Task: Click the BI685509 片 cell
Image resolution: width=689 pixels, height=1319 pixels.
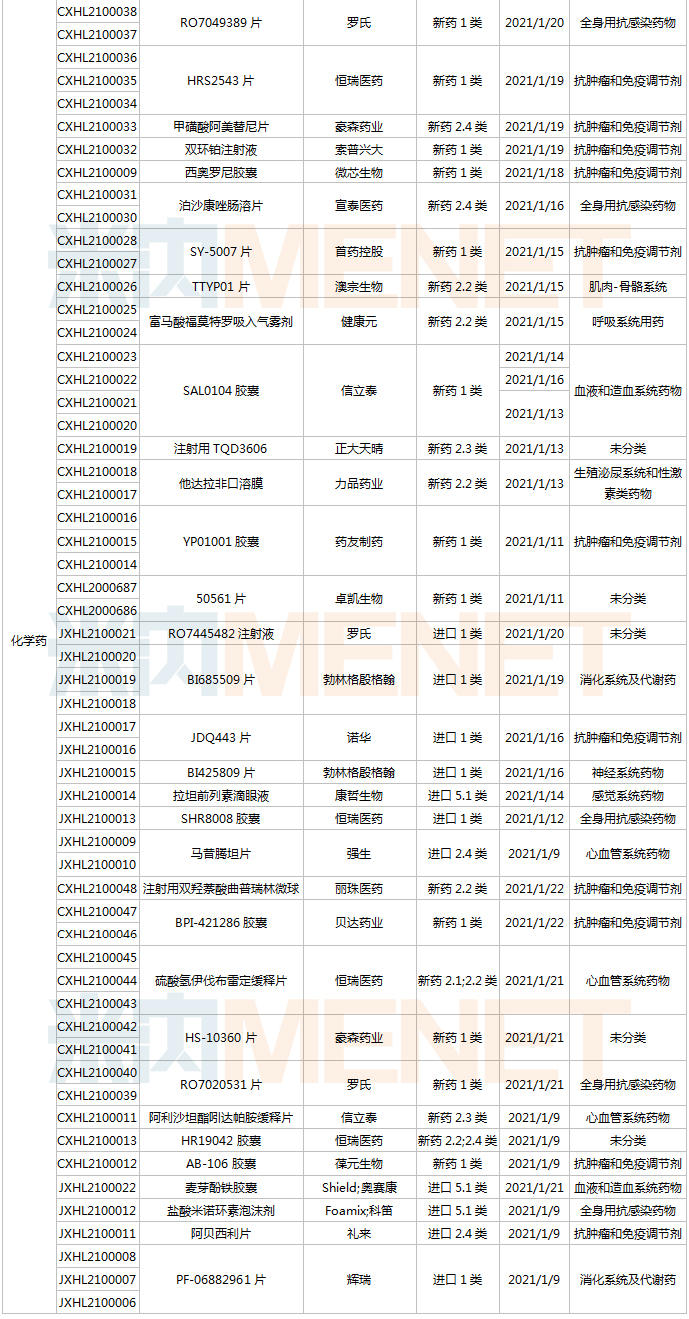Action: (220, 680)
